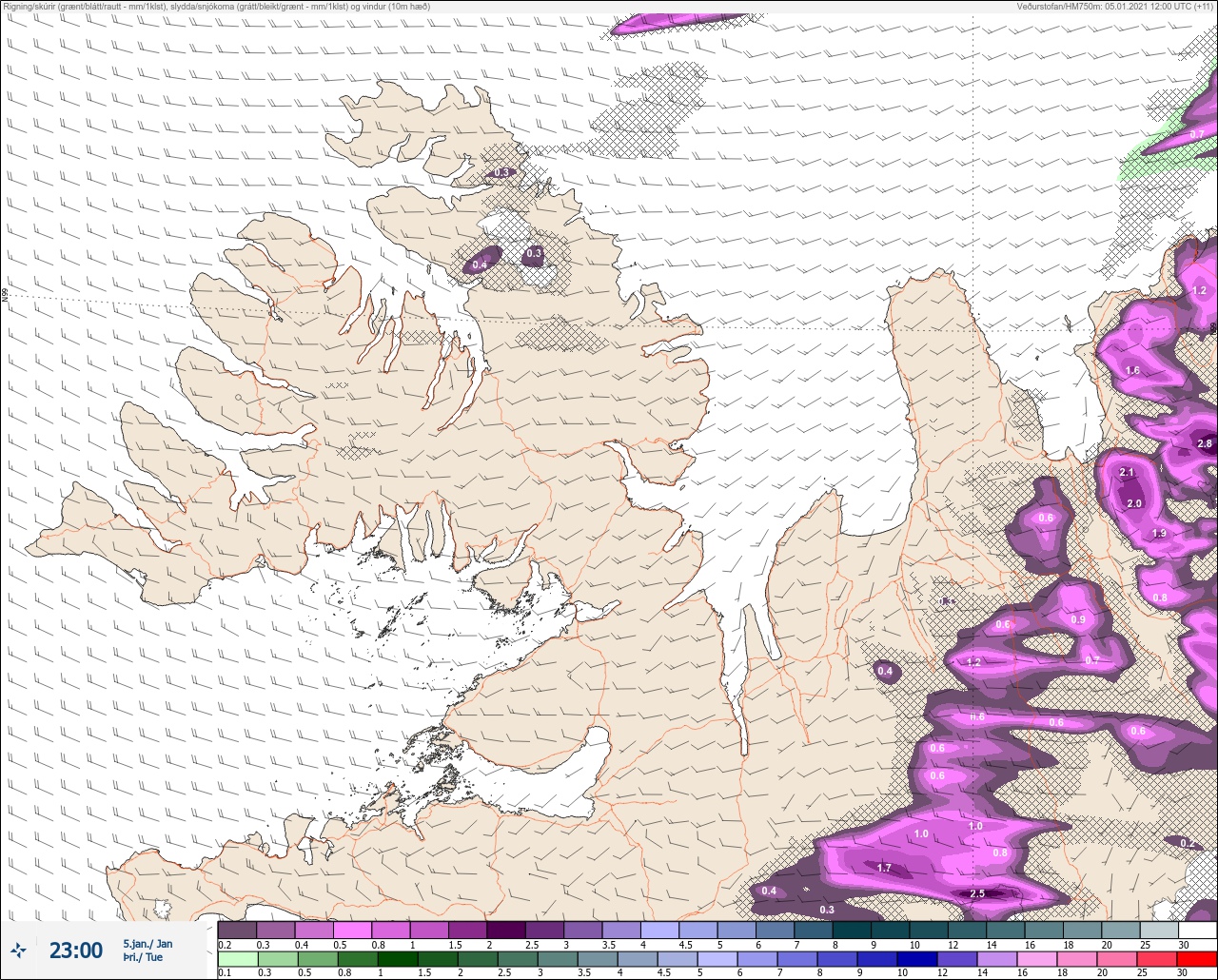Click the 1.6 precipitation value on the map
The height and width of the screenshot is (980, 1218).
[1132, 370]
